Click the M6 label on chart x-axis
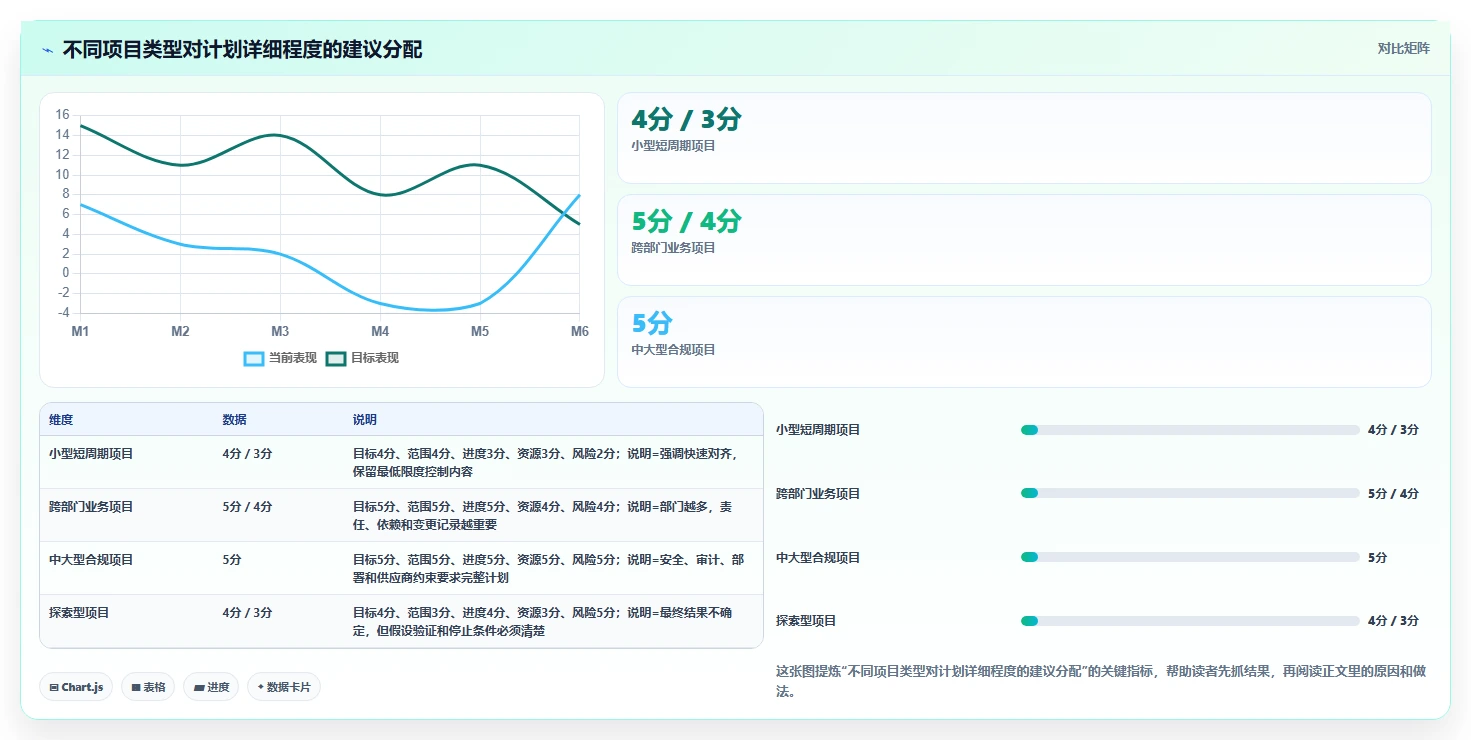 tap(579, 331)
